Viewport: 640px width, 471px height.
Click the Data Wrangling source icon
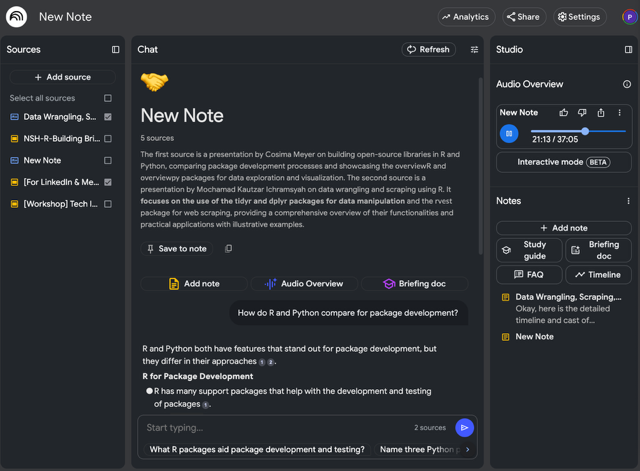[x=14, y=117]
